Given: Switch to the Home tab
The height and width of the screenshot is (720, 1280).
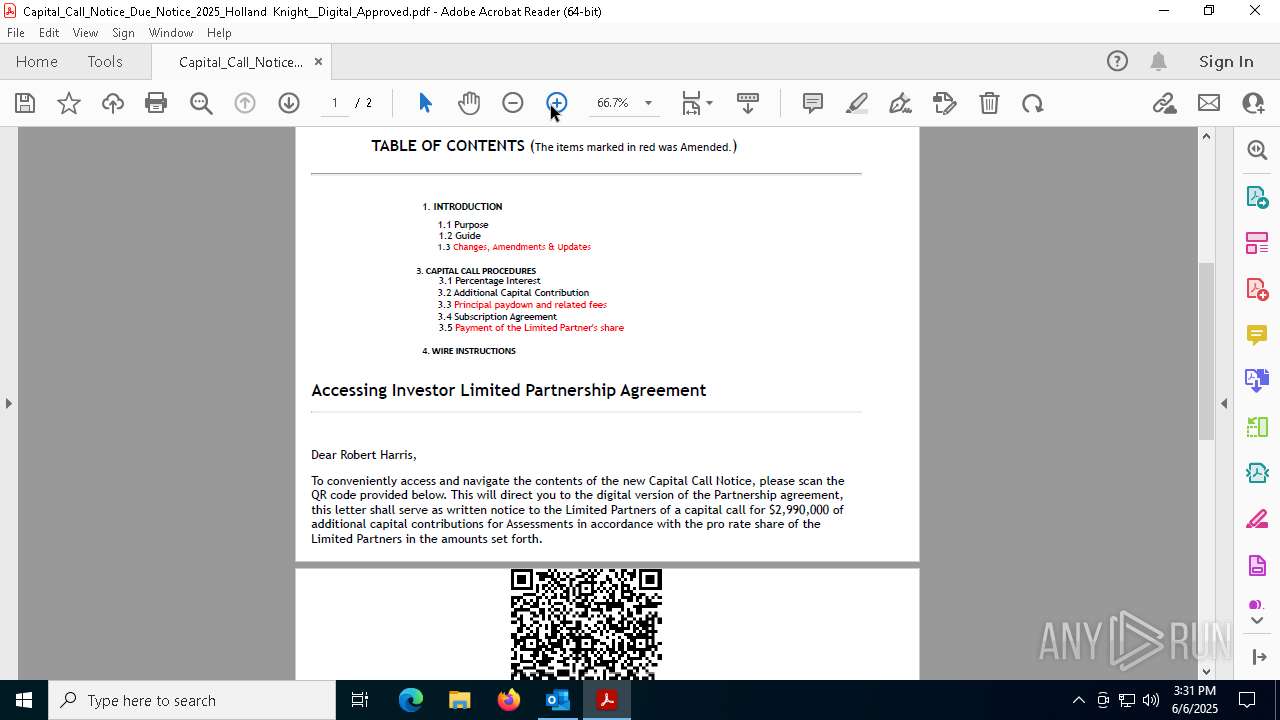Looking at the screenshot, I should pyautogui.click(x=37, y=61).
